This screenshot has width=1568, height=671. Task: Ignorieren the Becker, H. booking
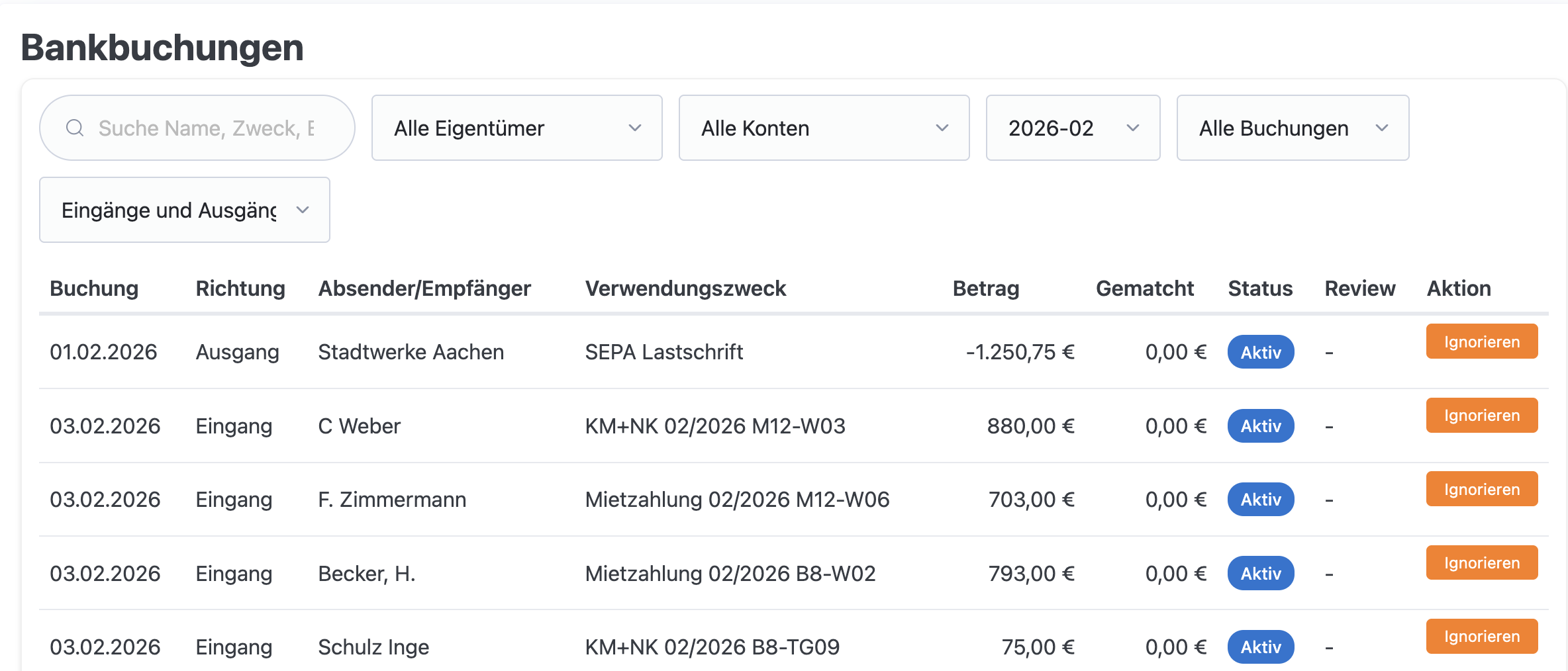1481,562
